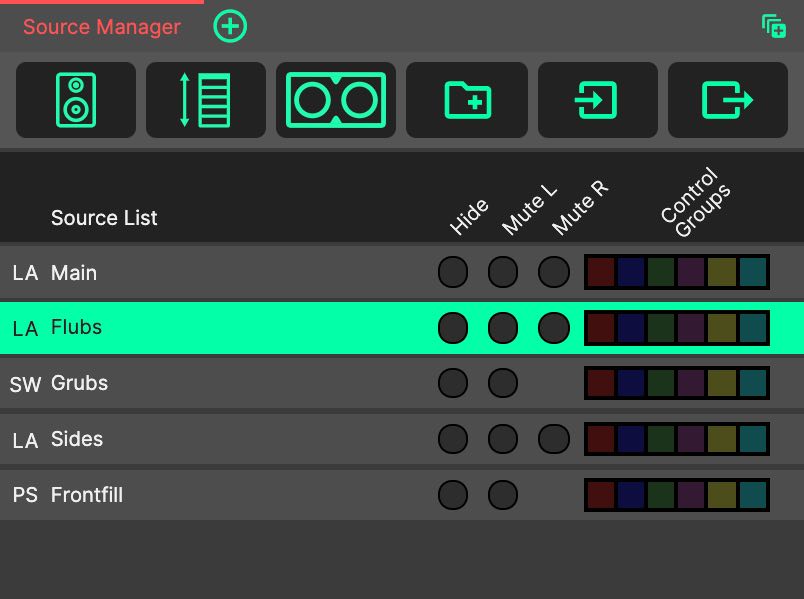Click the import arrow icon button
The width and height of the screenshot is (804, 599).
(598, 100)
